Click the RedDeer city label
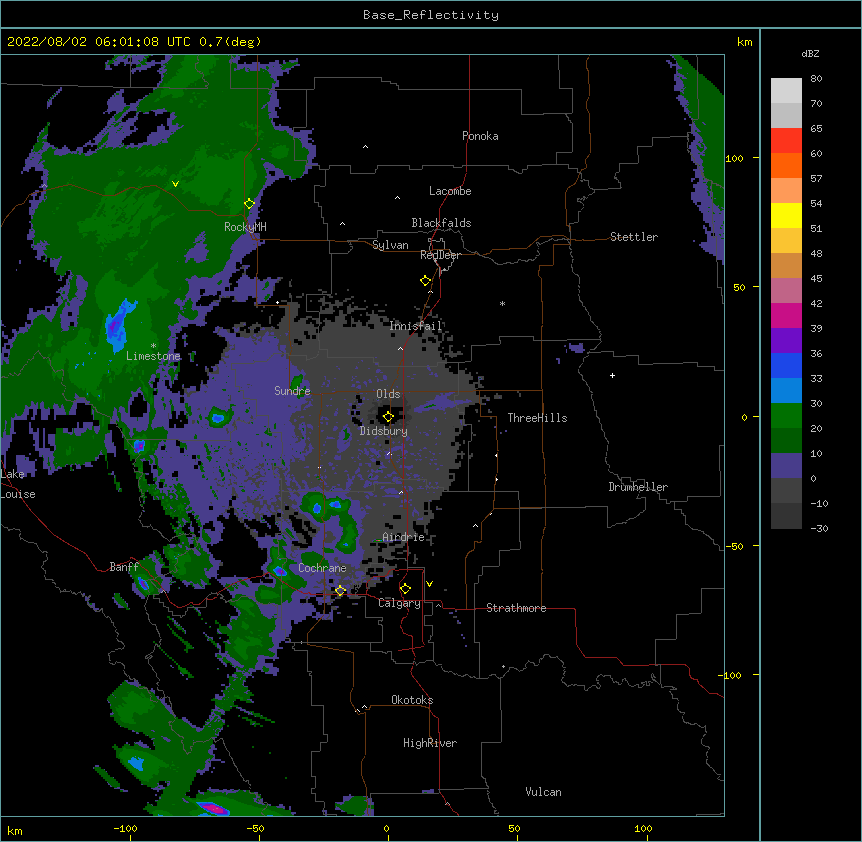This screenshot has width=862, height=842. click(440, 255)
